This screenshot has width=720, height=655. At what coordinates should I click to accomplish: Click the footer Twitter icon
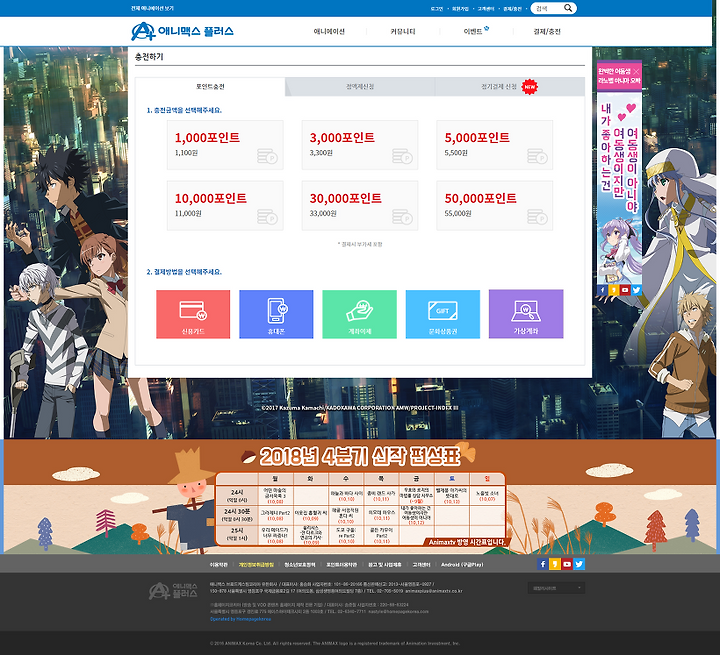pyautogui.click(x=579, y=564)
